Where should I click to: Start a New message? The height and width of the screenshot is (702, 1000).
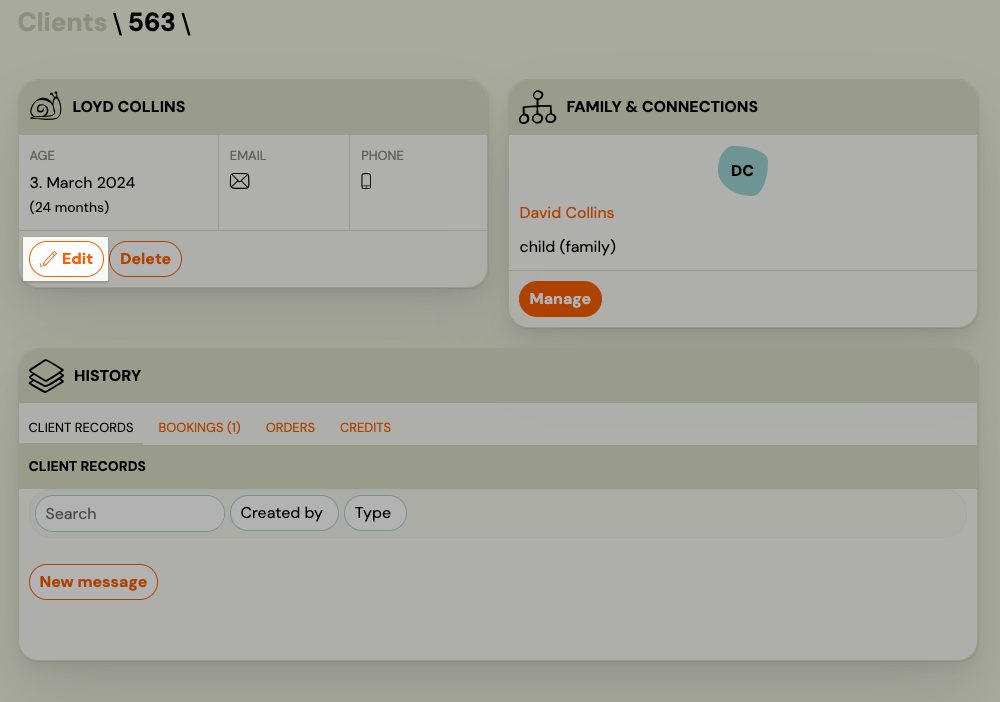[93, 581]
